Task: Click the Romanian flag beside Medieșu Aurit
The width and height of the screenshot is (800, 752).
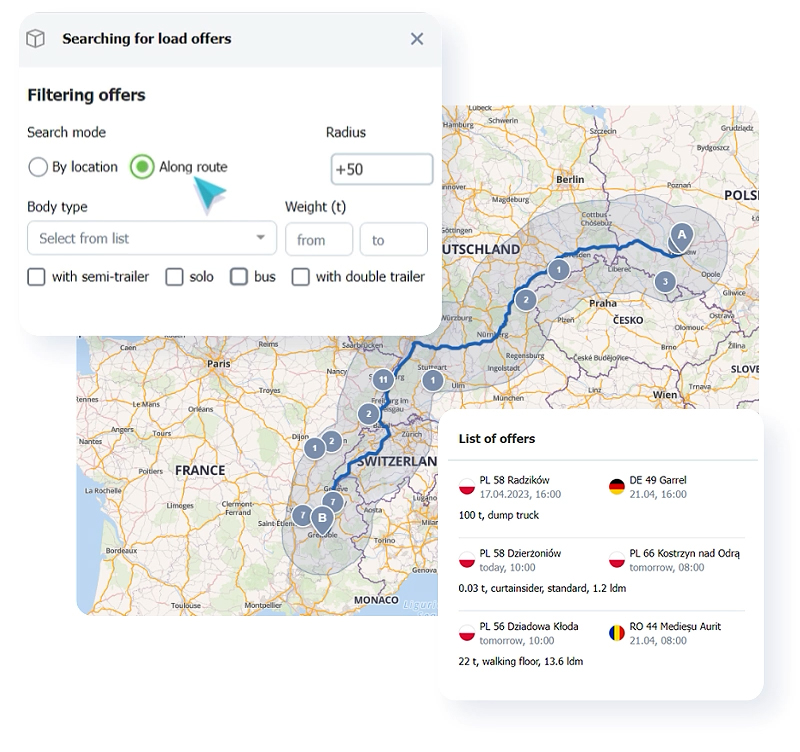Action: (617, 633)
